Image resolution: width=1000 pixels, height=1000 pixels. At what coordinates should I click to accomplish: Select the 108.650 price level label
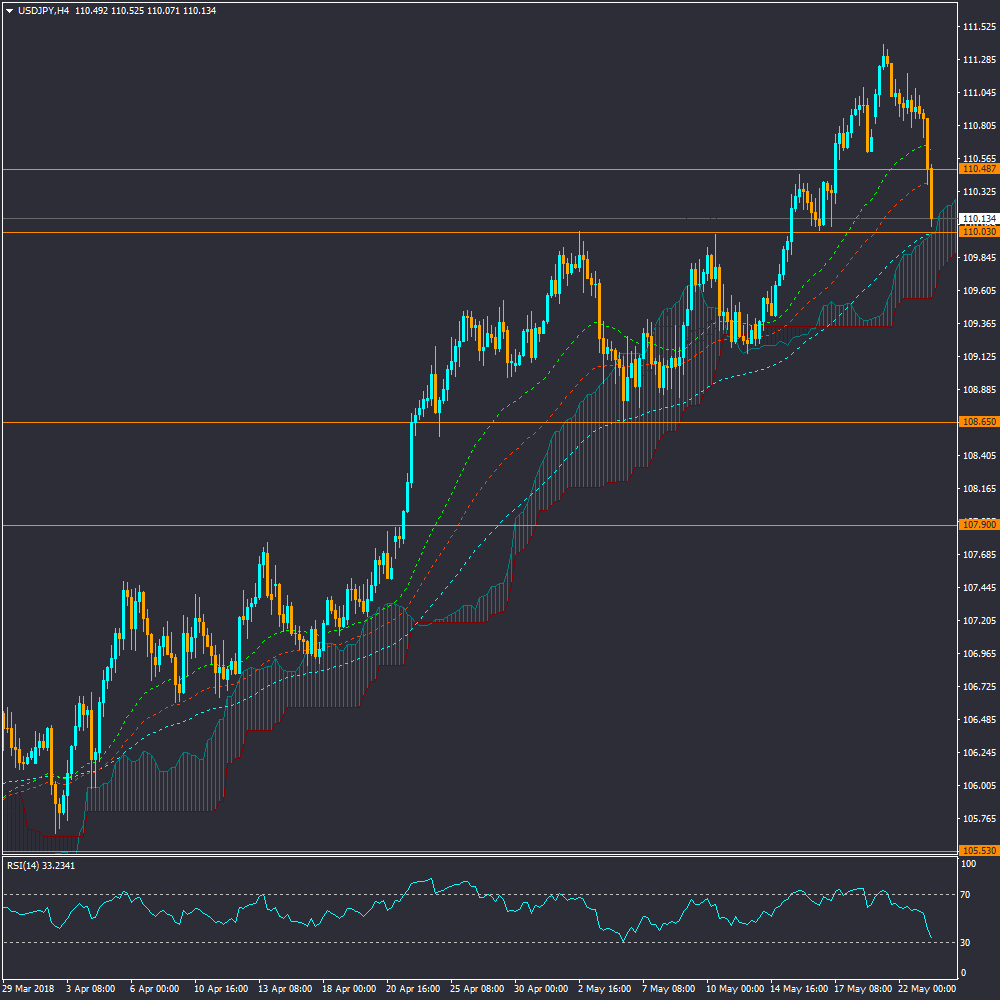(x=978, y=423)
